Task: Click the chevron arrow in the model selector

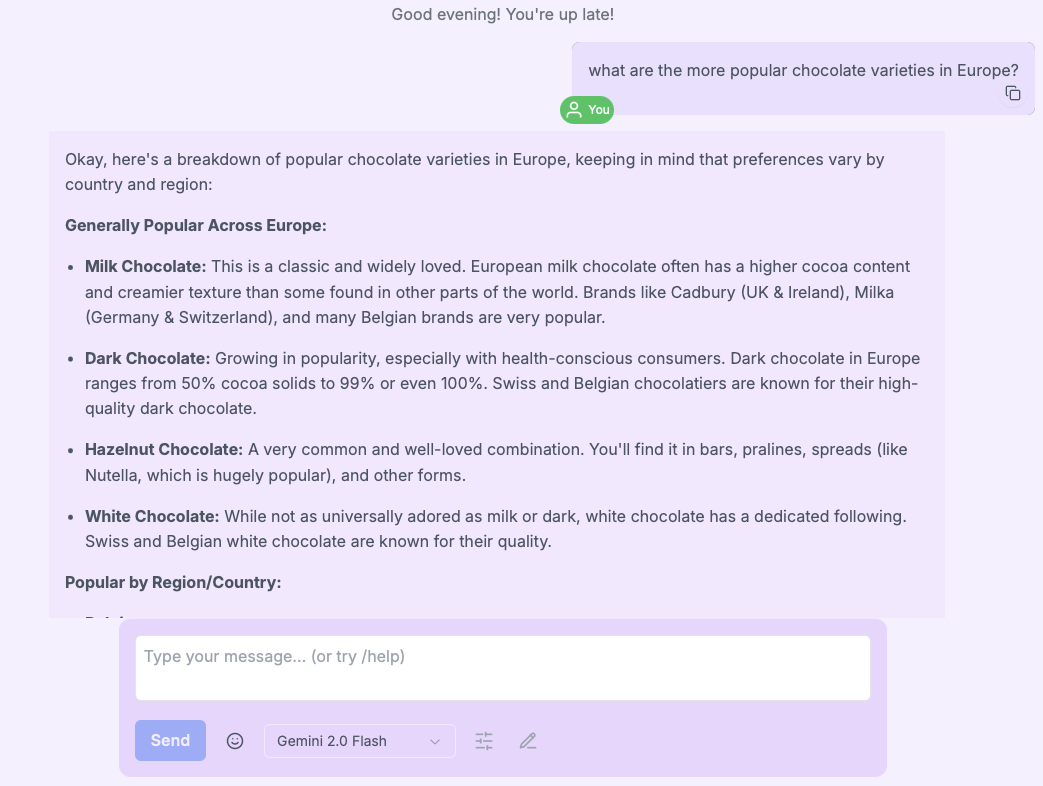Action: 435,741
